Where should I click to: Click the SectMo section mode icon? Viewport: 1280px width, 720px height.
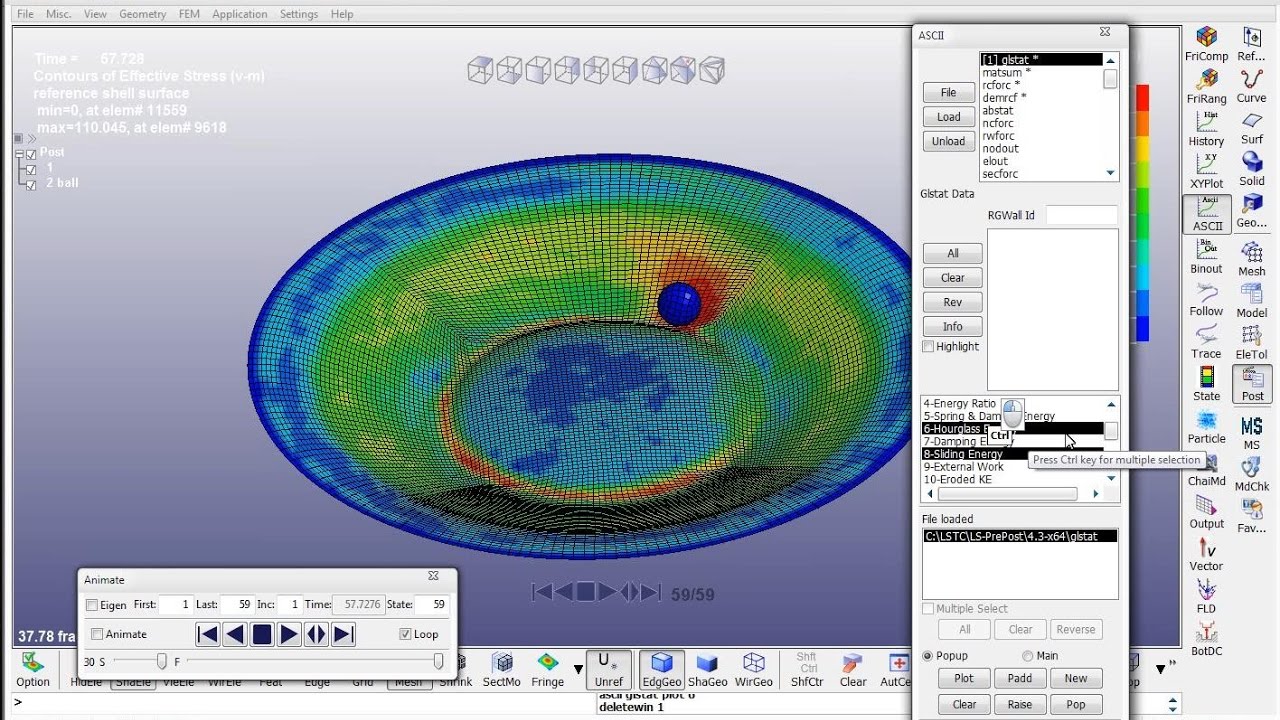[502, 670]
